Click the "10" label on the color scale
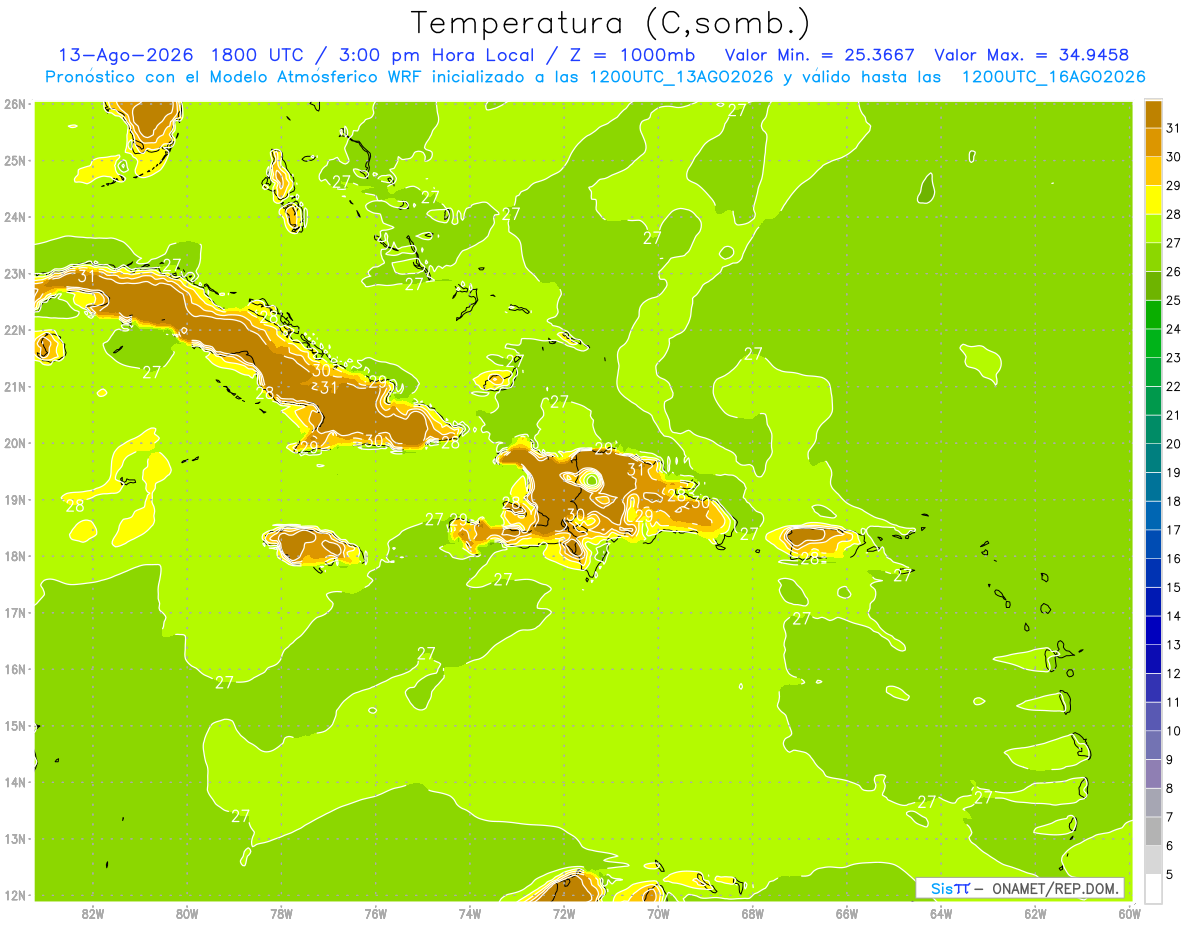This screenshot has width=1200, height=927. tap(1174, 731)
